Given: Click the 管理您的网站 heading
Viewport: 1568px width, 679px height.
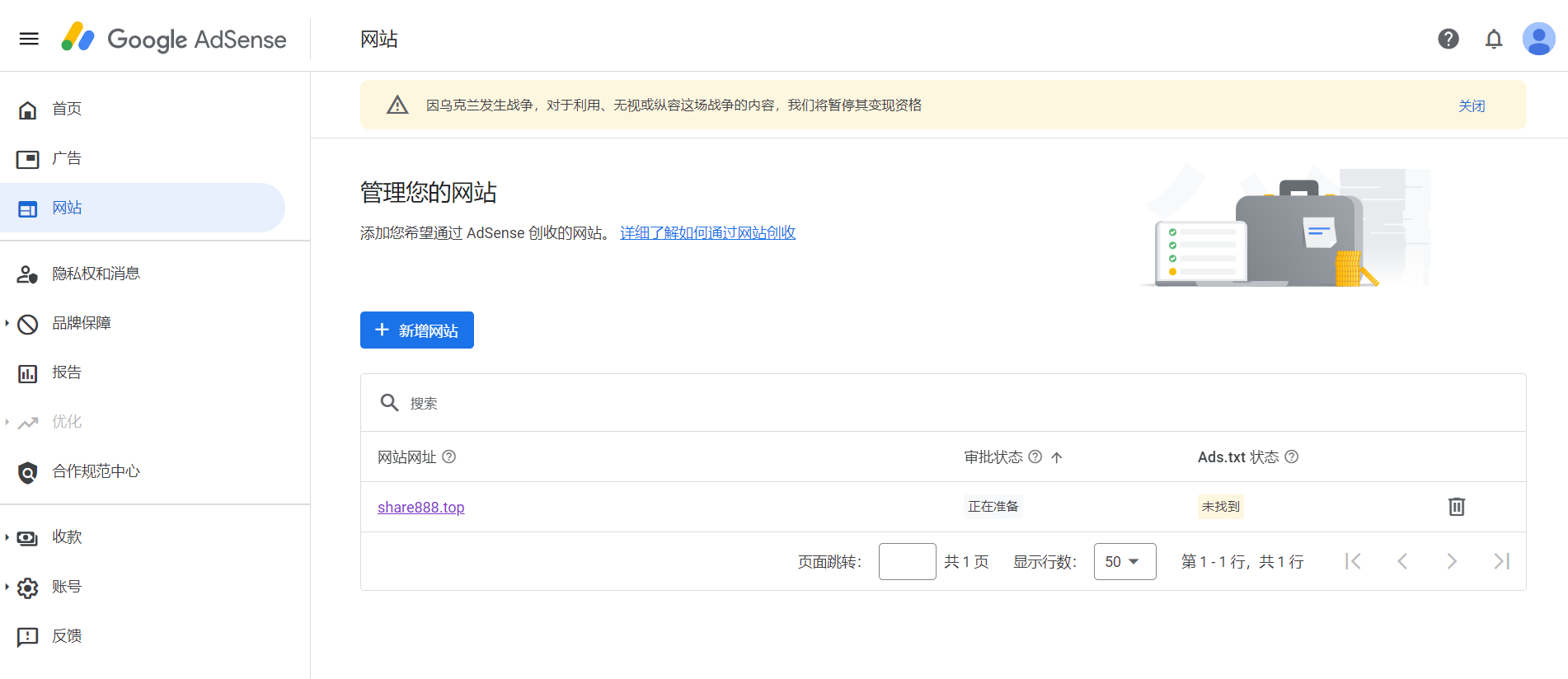Looking at the screenshot, I should [429, 192].
